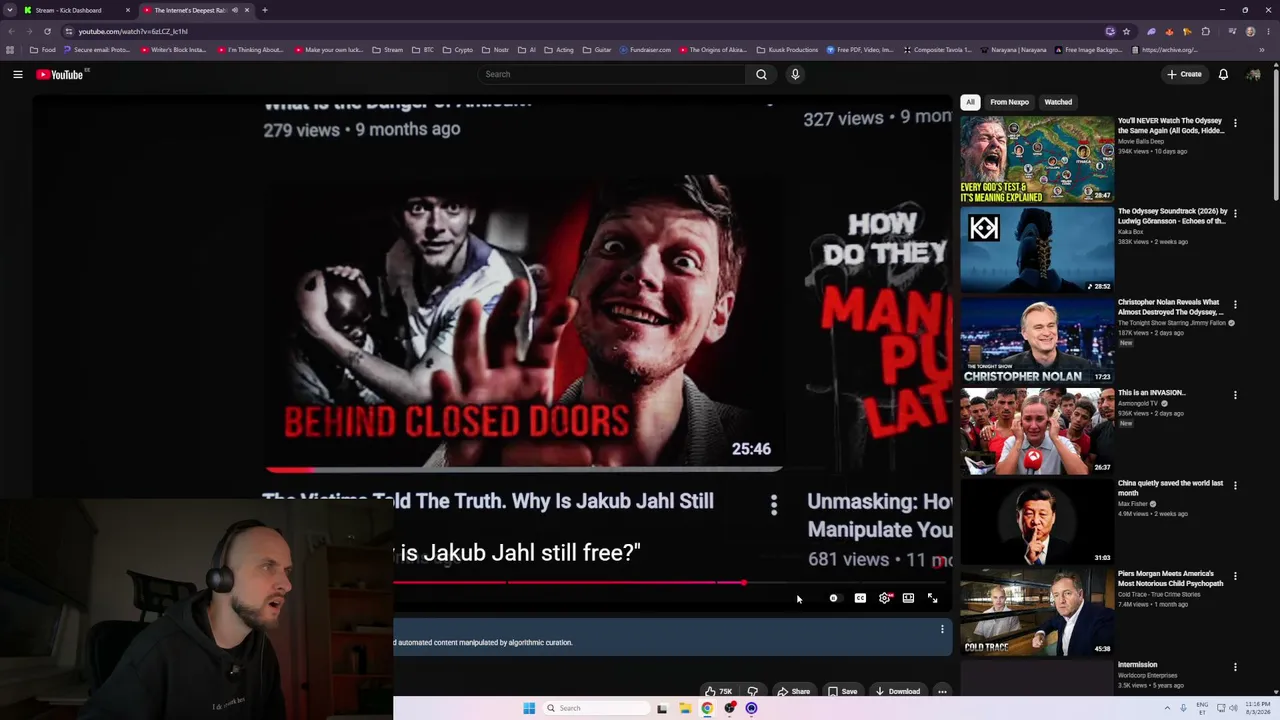This screenshot has height=720, width=1280.
Task: Click Movie Balls Deep channel name
Action: [x=1141, y=141]
